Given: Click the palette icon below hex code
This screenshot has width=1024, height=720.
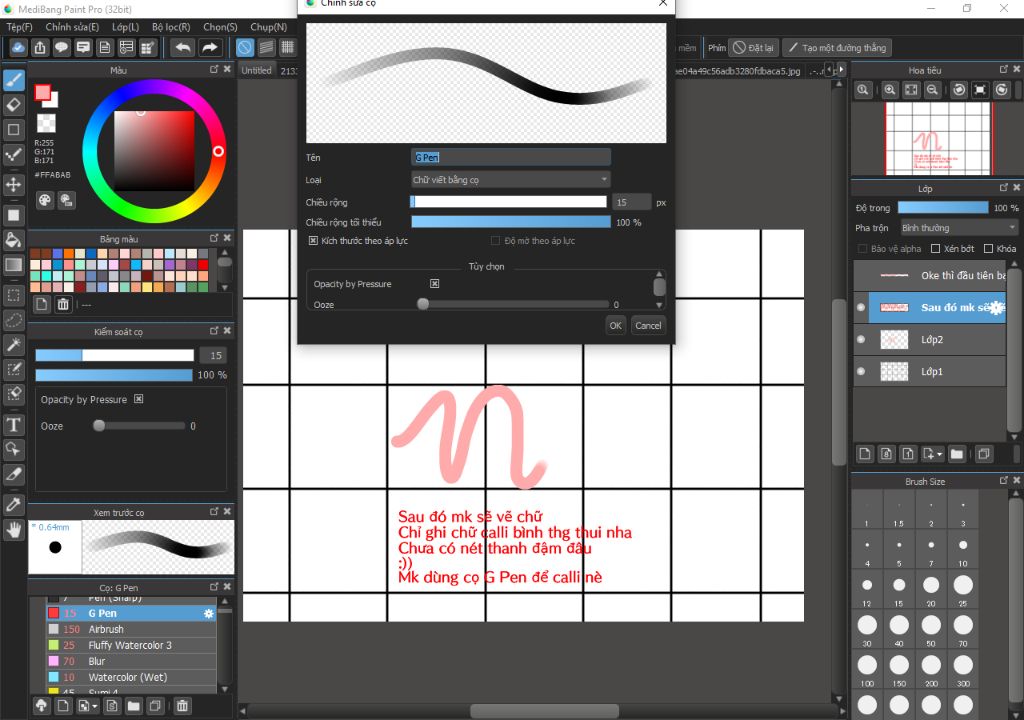Looking at the screenshot, I should pyautogui.click(x=44, y=200).
